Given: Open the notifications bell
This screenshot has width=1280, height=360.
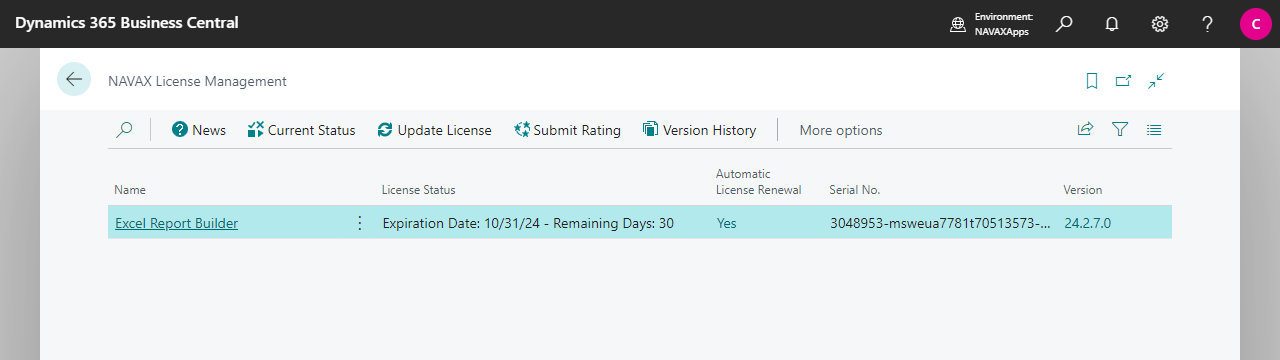Looking at the screenshot, I should coord(1112,24).
